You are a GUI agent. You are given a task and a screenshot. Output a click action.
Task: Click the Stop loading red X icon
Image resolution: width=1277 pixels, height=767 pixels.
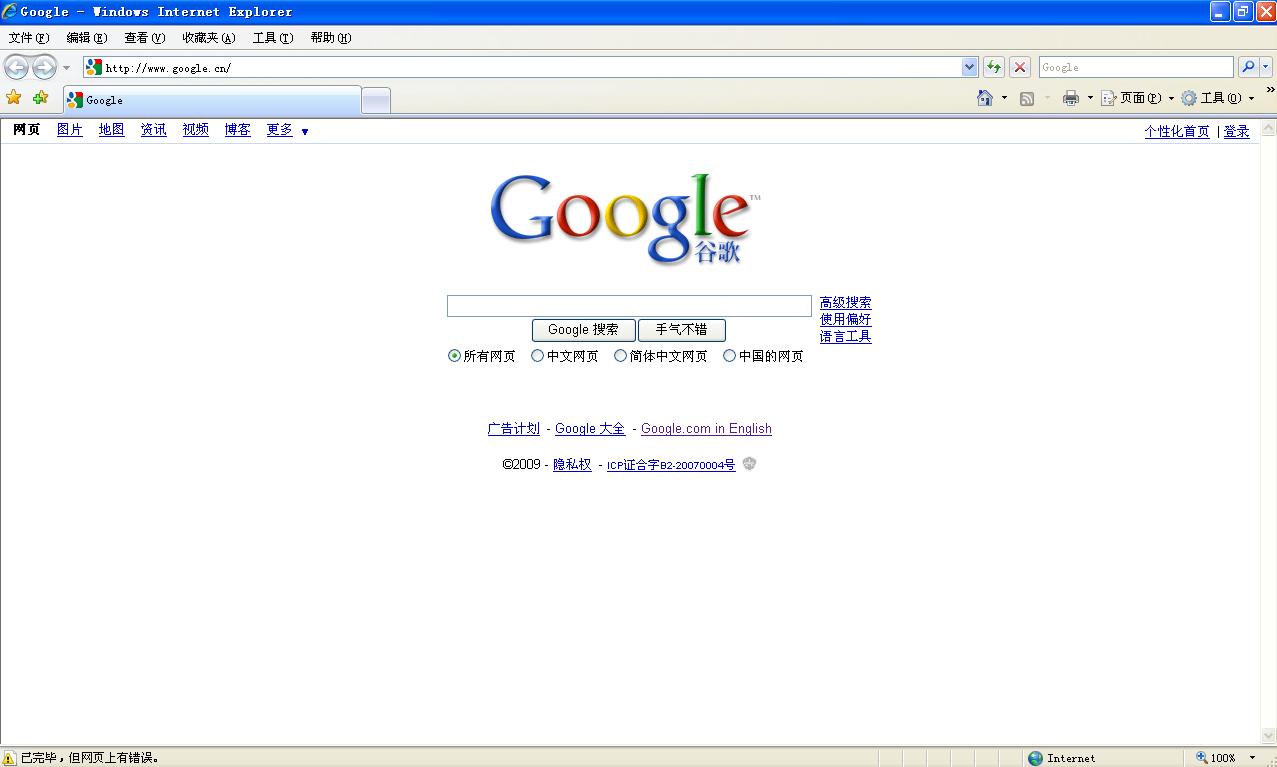1020,67
